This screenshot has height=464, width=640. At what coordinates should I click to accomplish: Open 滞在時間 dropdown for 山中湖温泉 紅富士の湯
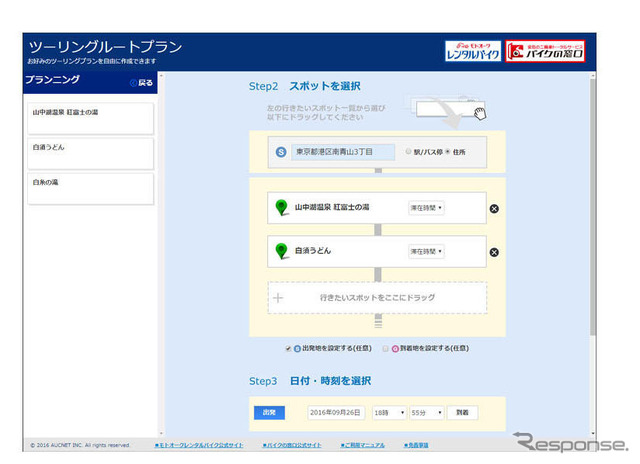coord(426,208)
